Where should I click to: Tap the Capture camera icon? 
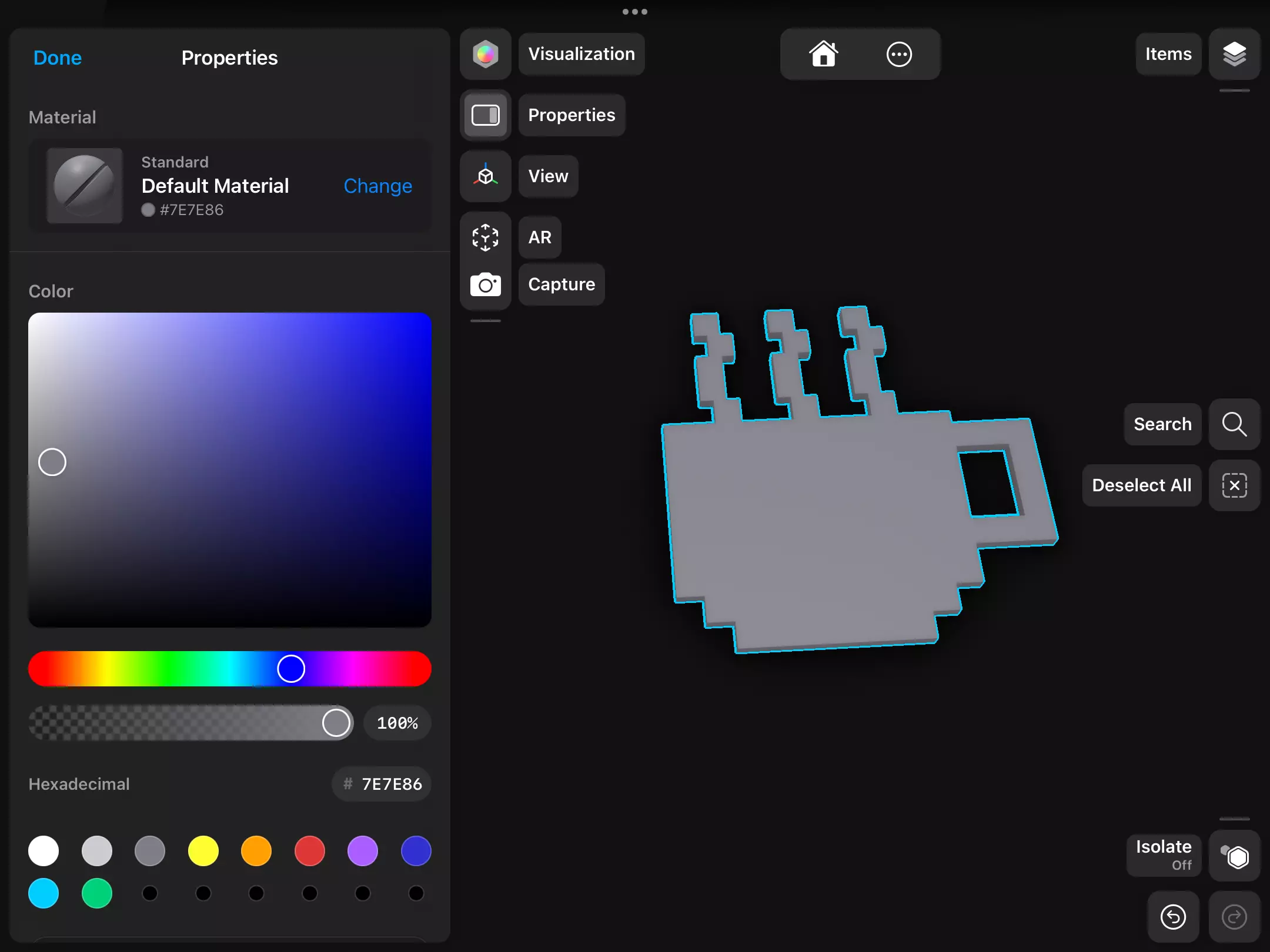485,285
